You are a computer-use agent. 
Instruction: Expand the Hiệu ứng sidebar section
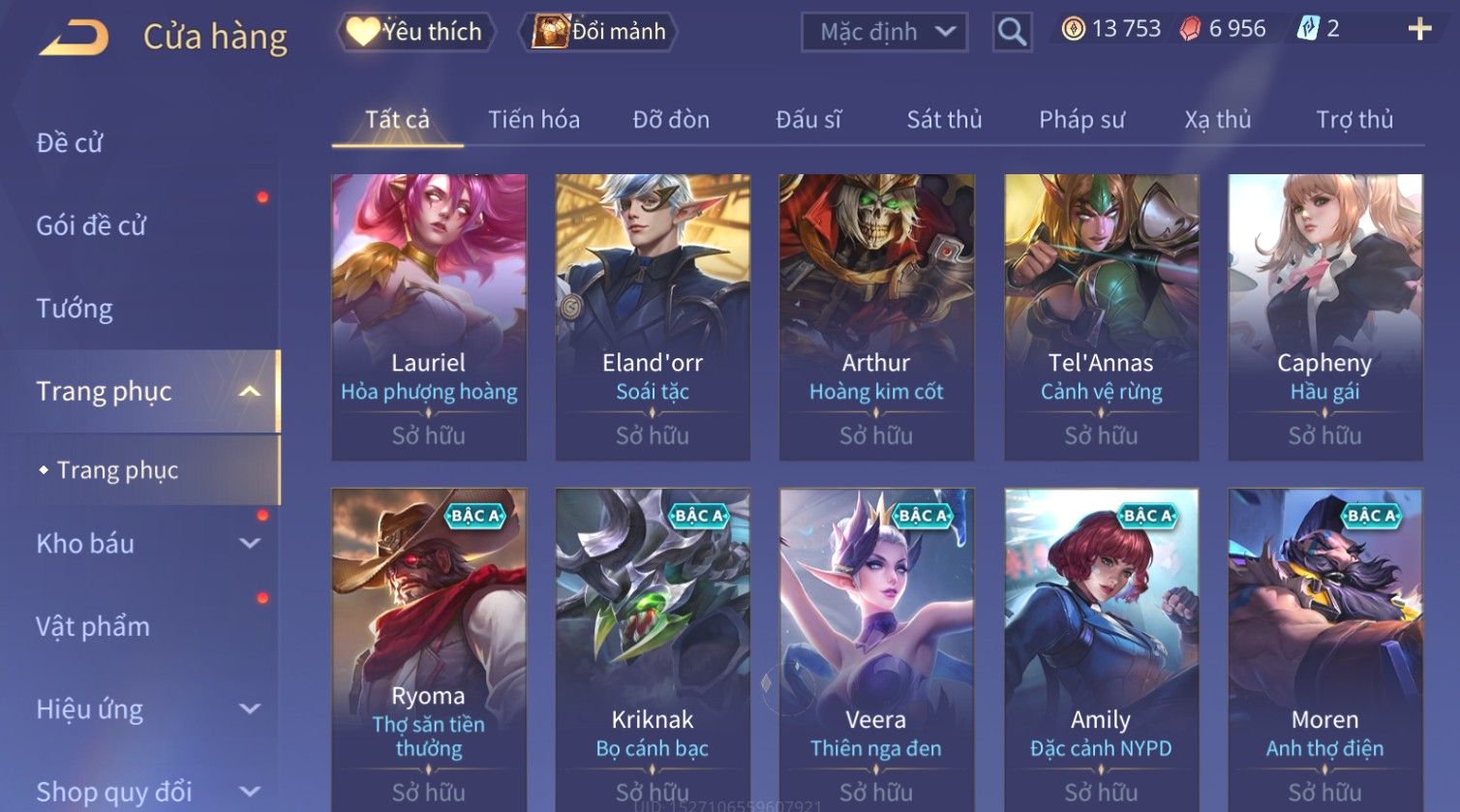pos(250,708)
